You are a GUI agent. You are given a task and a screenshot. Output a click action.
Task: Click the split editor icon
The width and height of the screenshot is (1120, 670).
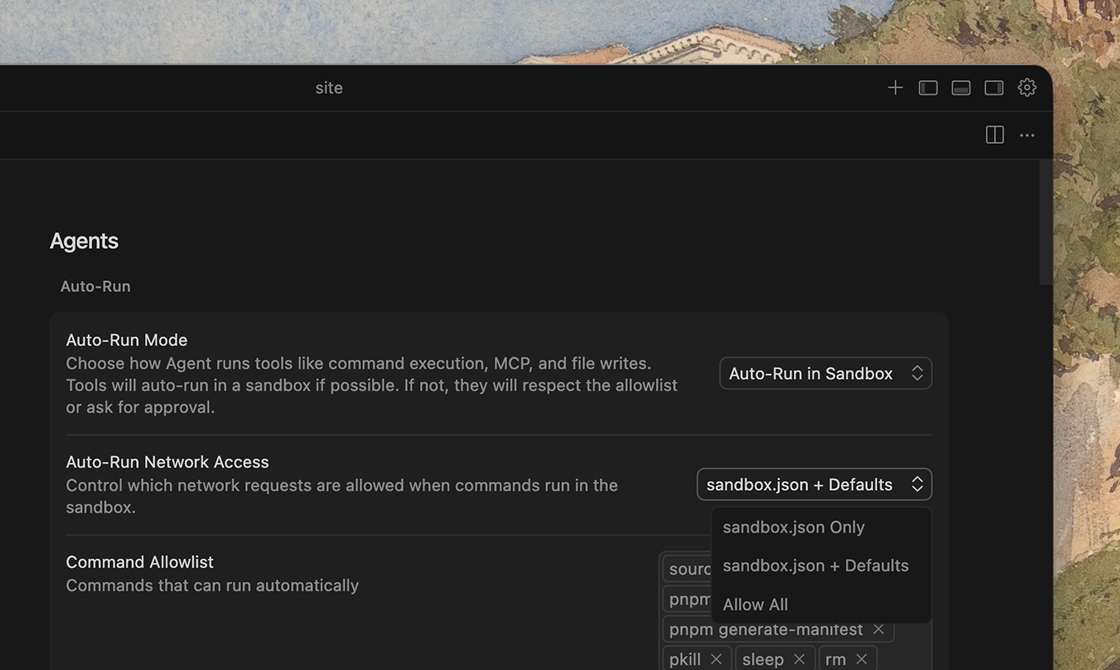tap(994, 135)
